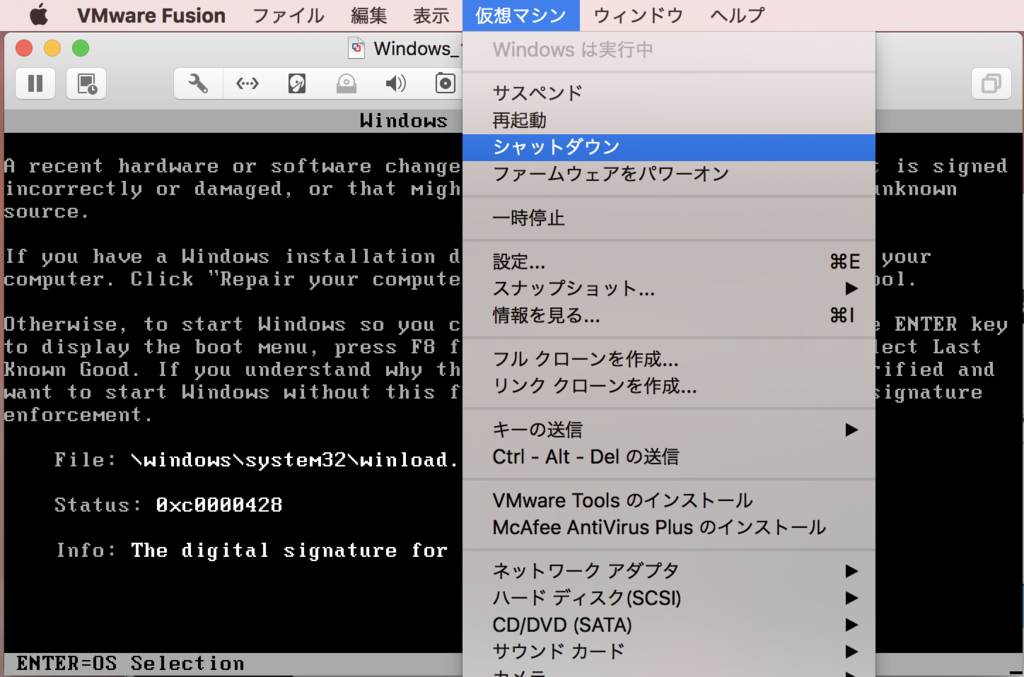Expand the キーの送信 submenu

[669, 430]
